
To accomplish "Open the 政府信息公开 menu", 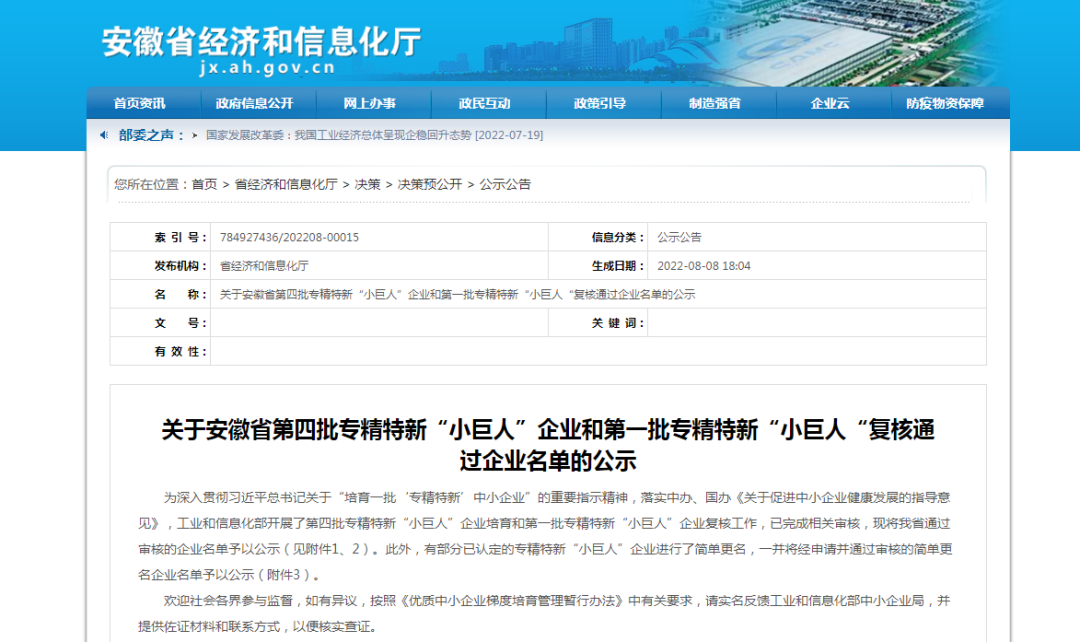I will tap(254, 103).
